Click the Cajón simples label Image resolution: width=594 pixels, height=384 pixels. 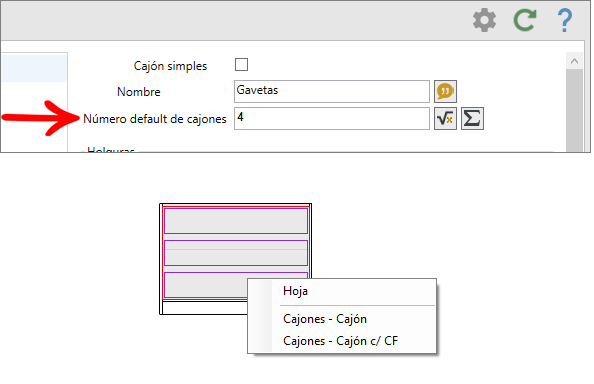pyautogui.click(x=170, y=66)
